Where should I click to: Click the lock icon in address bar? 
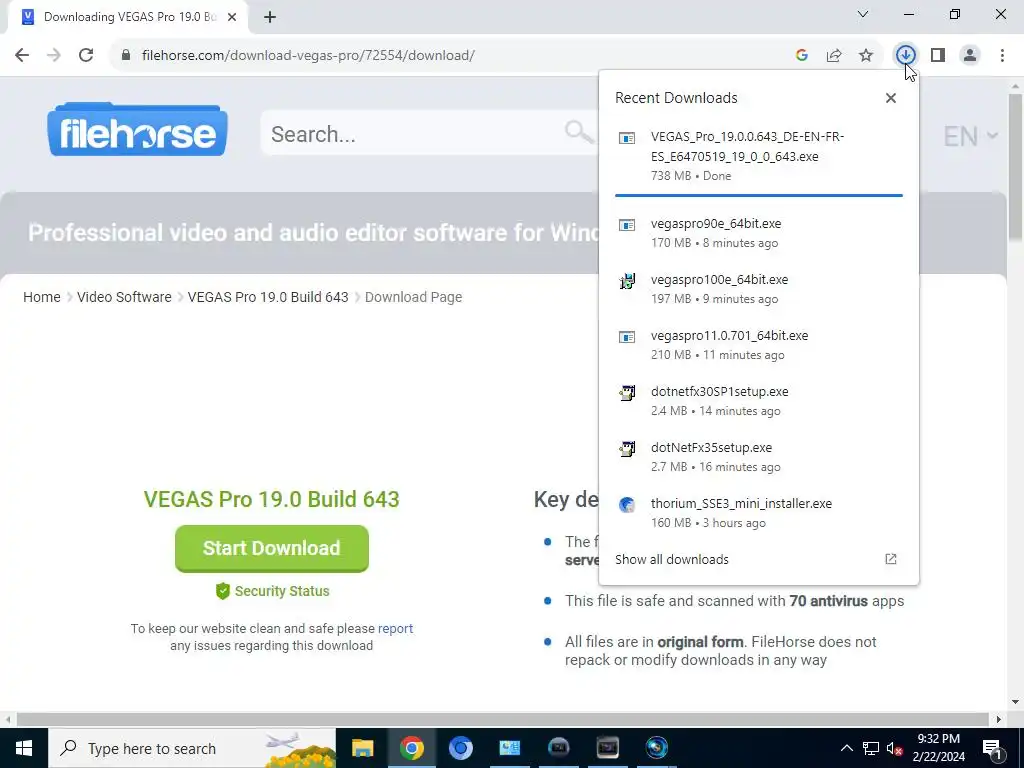coord(126,55)
